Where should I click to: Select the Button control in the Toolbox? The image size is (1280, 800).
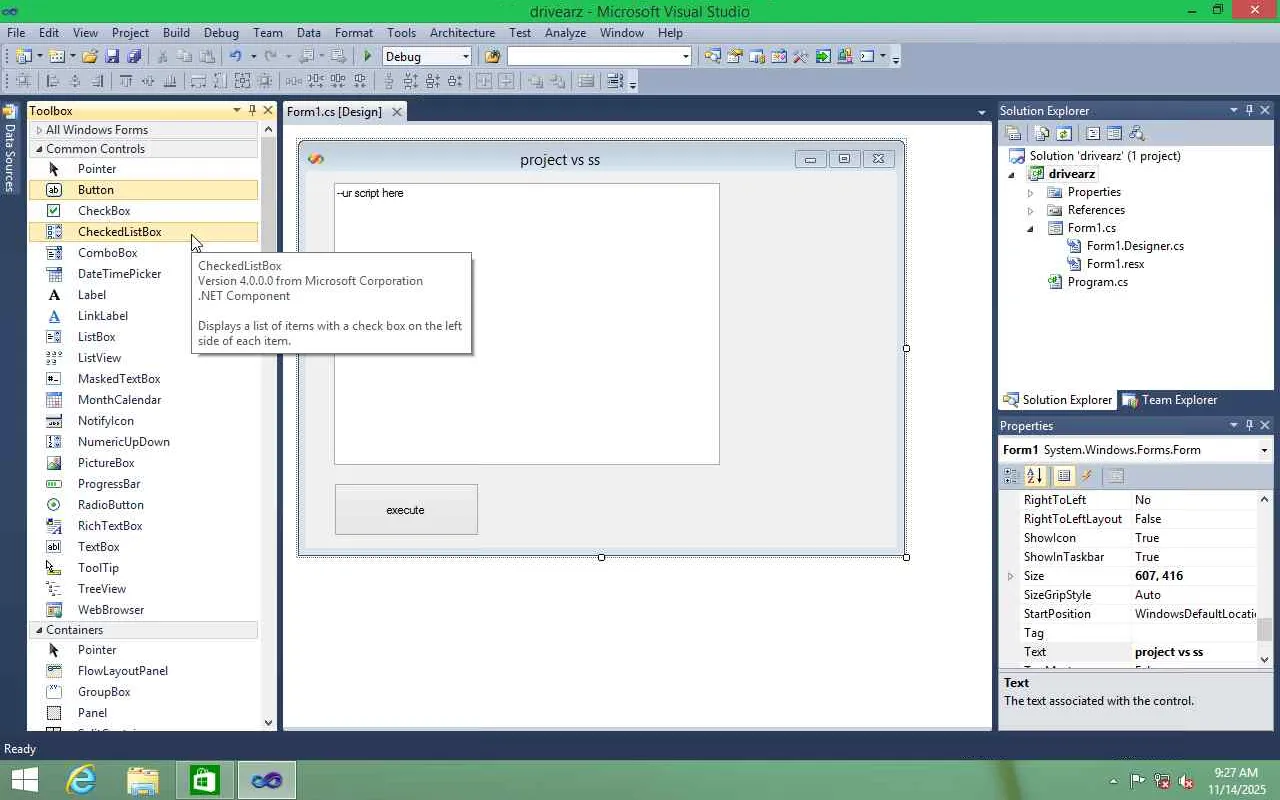[143, 190]
